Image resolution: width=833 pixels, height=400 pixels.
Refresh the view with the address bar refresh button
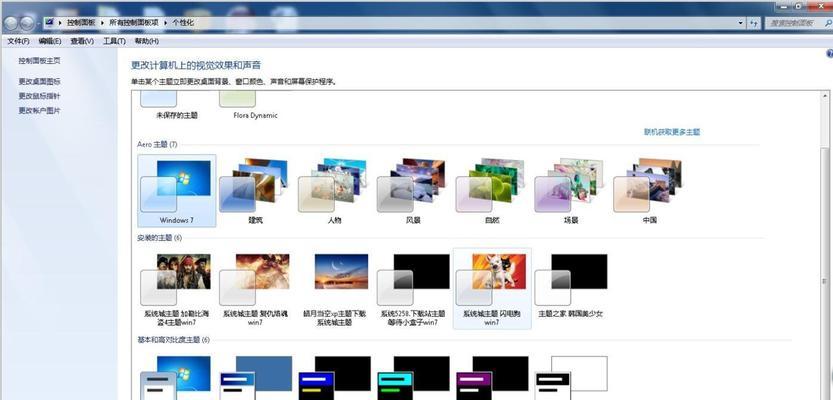click(754, 23)
